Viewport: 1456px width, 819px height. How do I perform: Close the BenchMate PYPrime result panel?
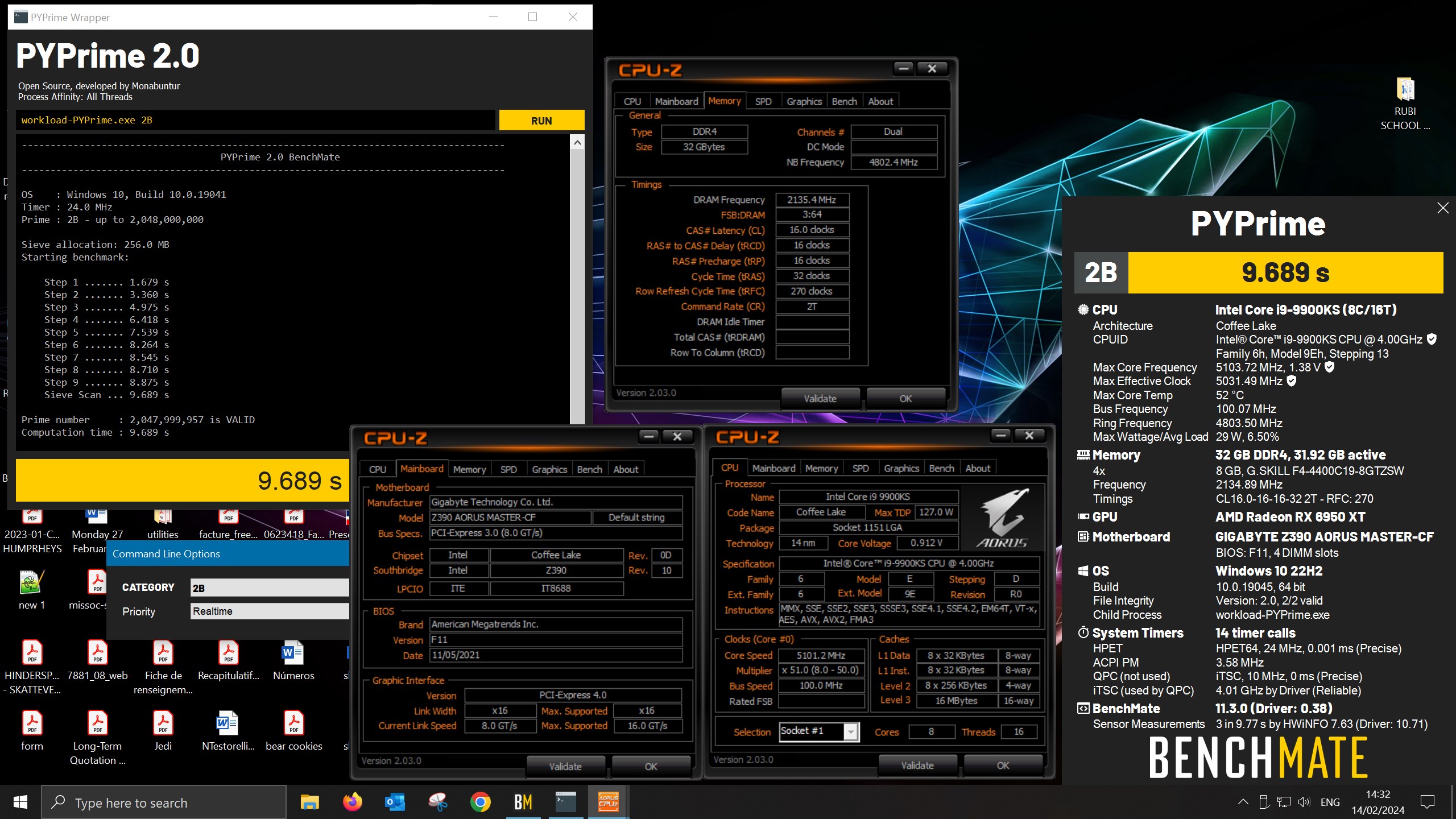click(1443, 208)
